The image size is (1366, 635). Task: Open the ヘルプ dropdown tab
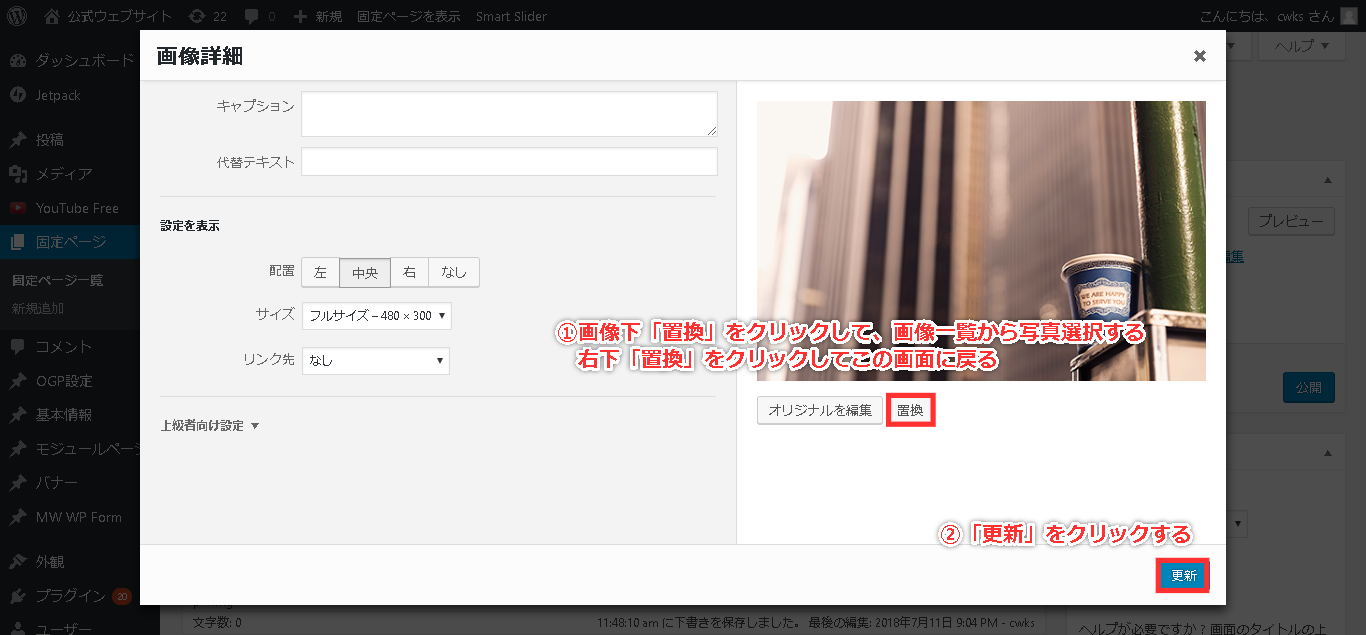pos(1300,45)
